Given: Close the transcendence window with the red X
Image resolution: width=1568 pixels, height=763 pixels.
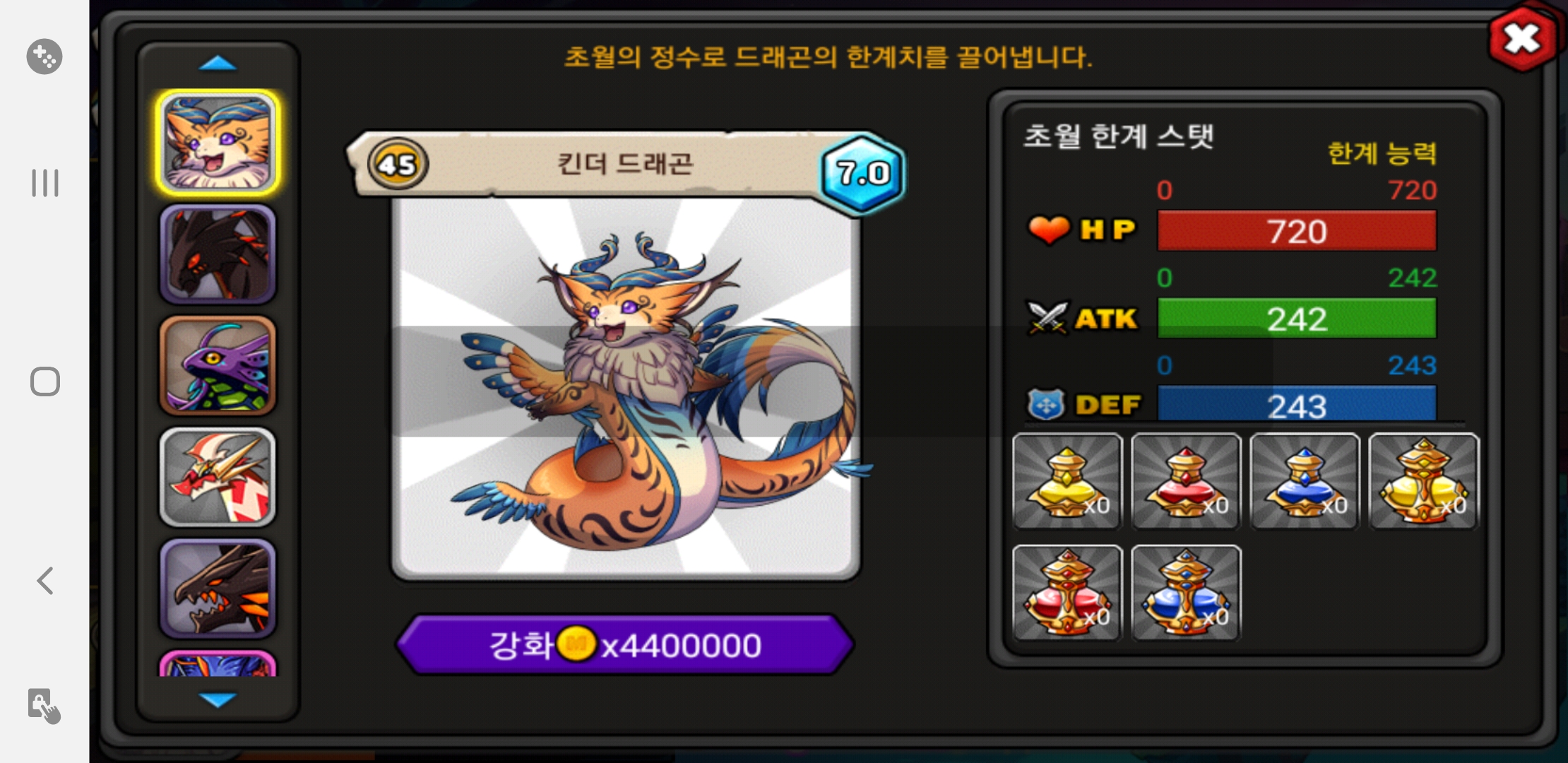Looking at the screenshot, I should (1522, 38).
